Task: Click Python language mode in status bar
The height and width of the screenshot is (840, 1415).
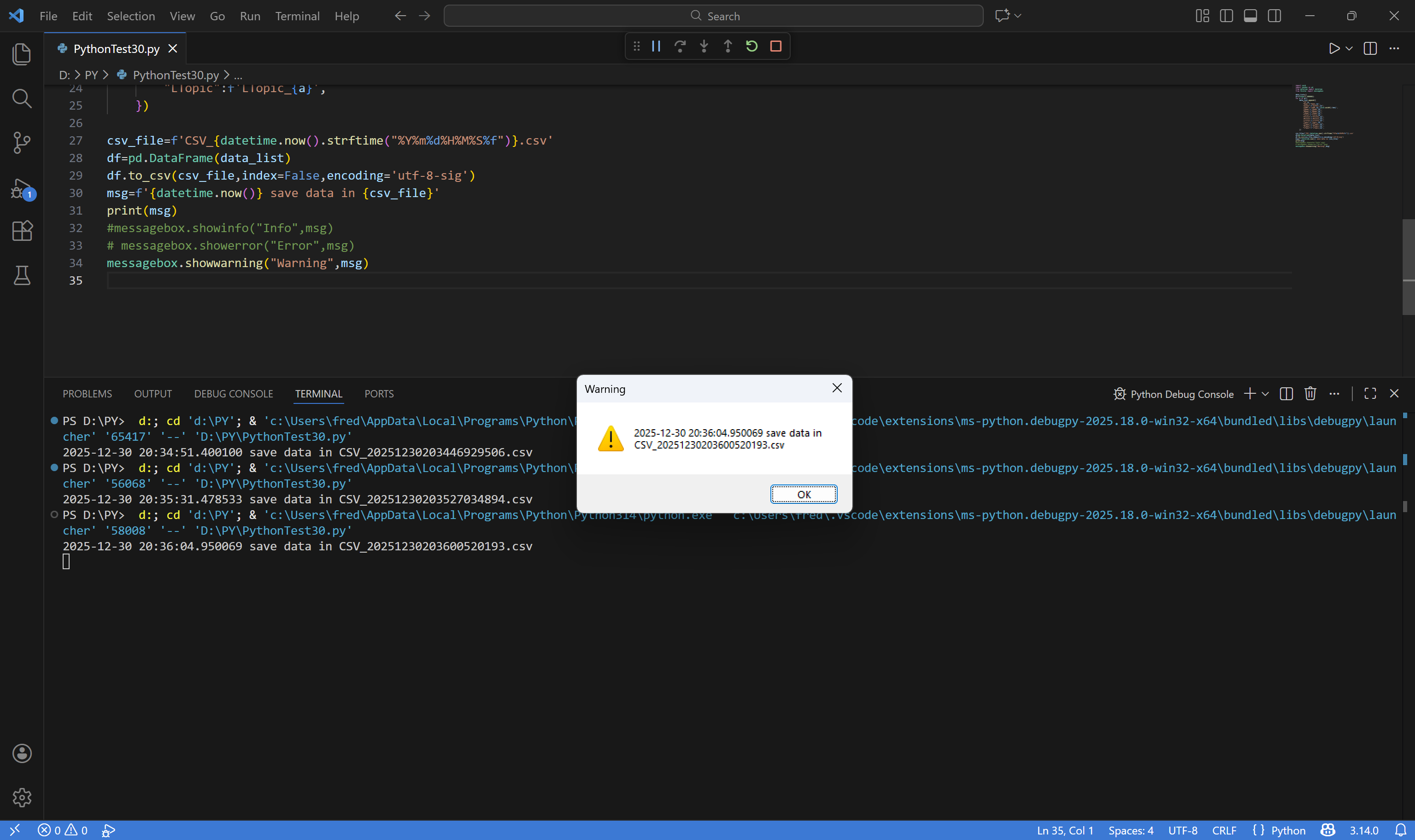Action: [1288, 830]
